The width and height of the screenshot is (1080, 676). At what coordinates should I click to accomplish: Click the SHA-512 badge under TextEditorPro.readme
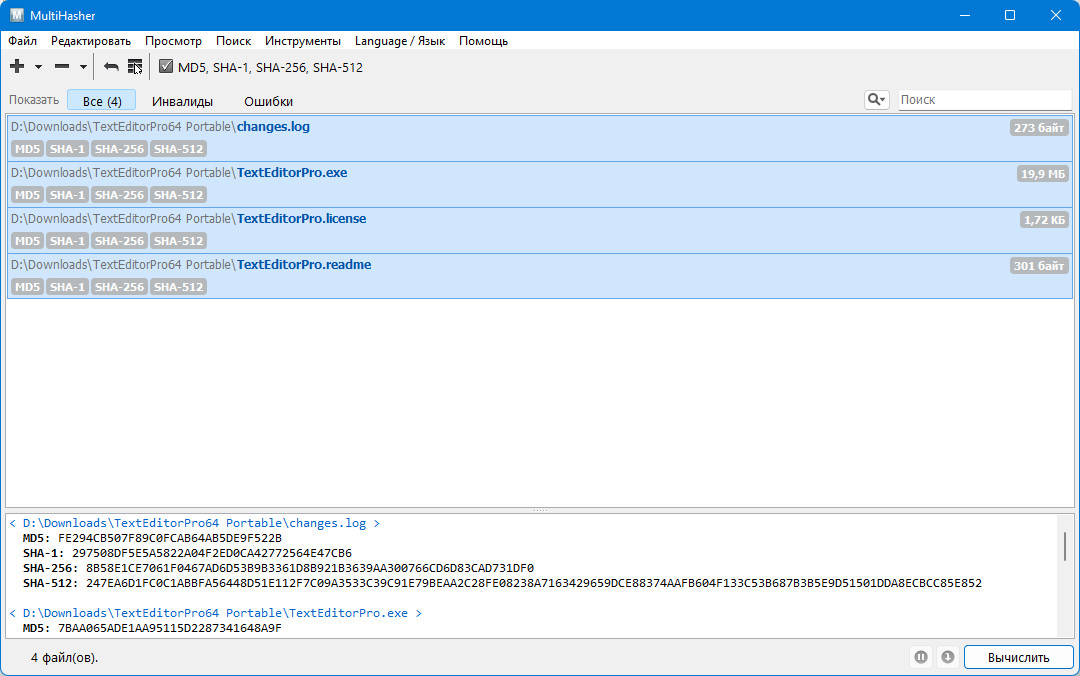178,287
